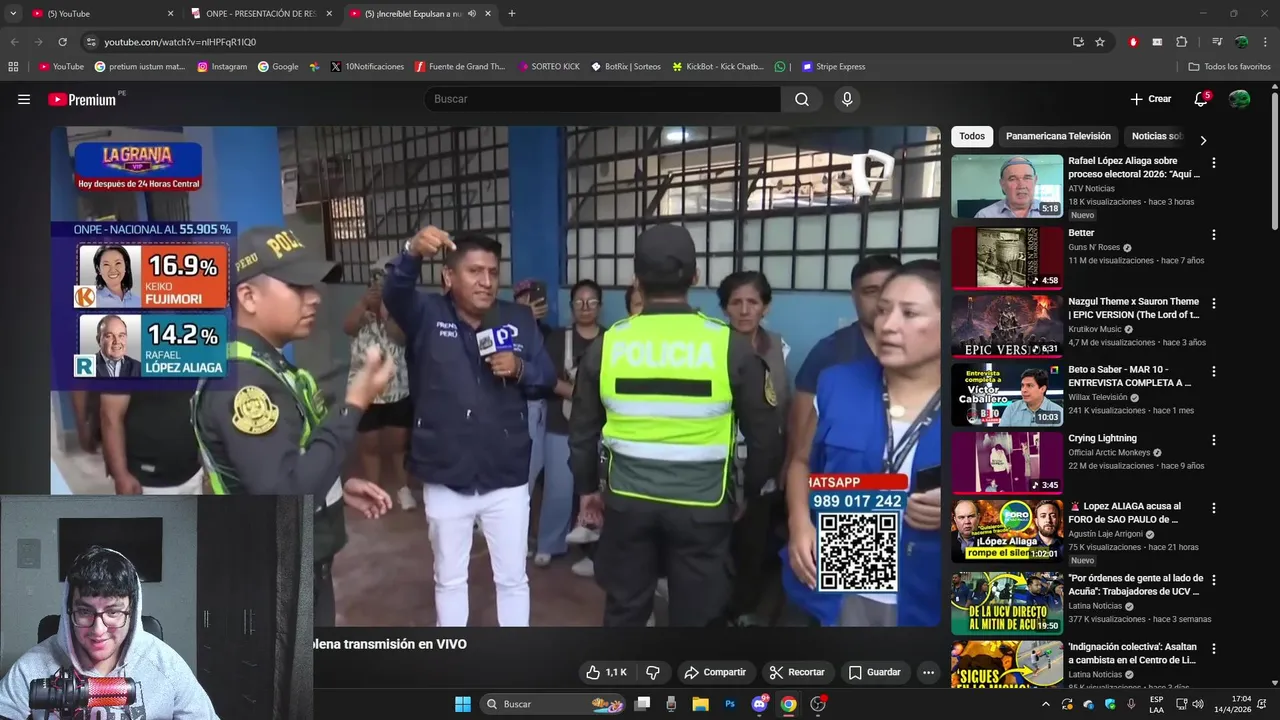This screenshot has width=1280, height=720.
Task: Switch ESP LAA keyboard language indicator
Action: coord(1157,704)
